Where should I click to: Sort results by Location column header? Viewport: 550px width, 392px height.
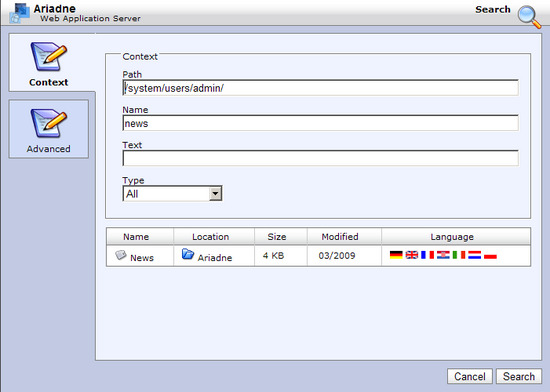(x=214, y=237)
